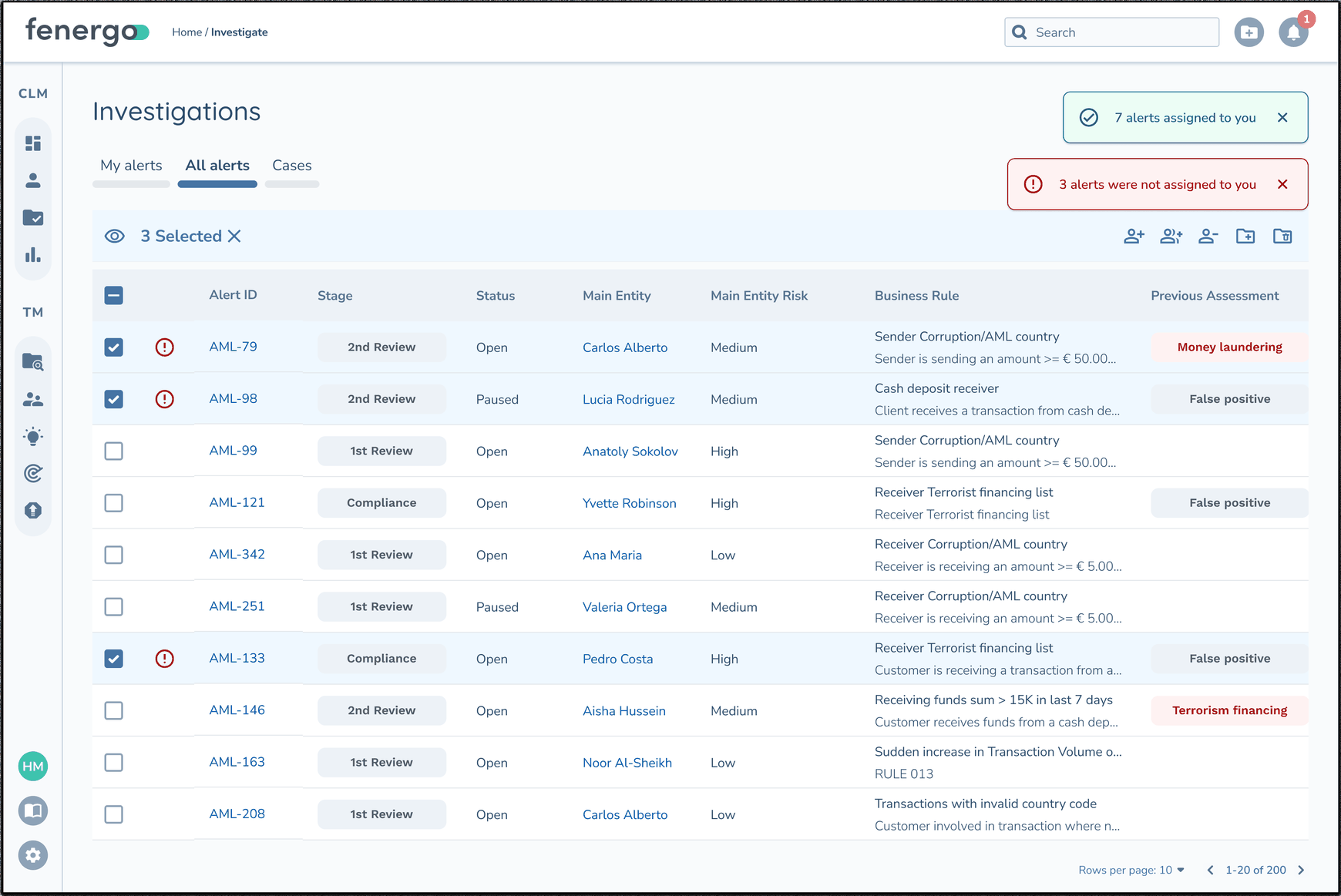Click the assign-to-group icon in selection toolbar

coord(1171,237)
